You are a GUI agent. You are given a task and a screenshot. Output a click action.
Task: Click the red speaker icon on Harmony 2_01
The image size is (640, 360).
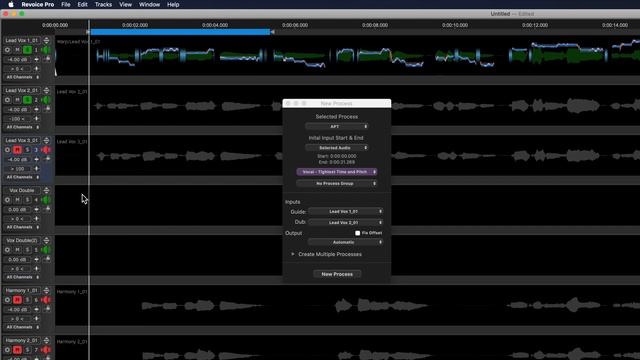46,350
